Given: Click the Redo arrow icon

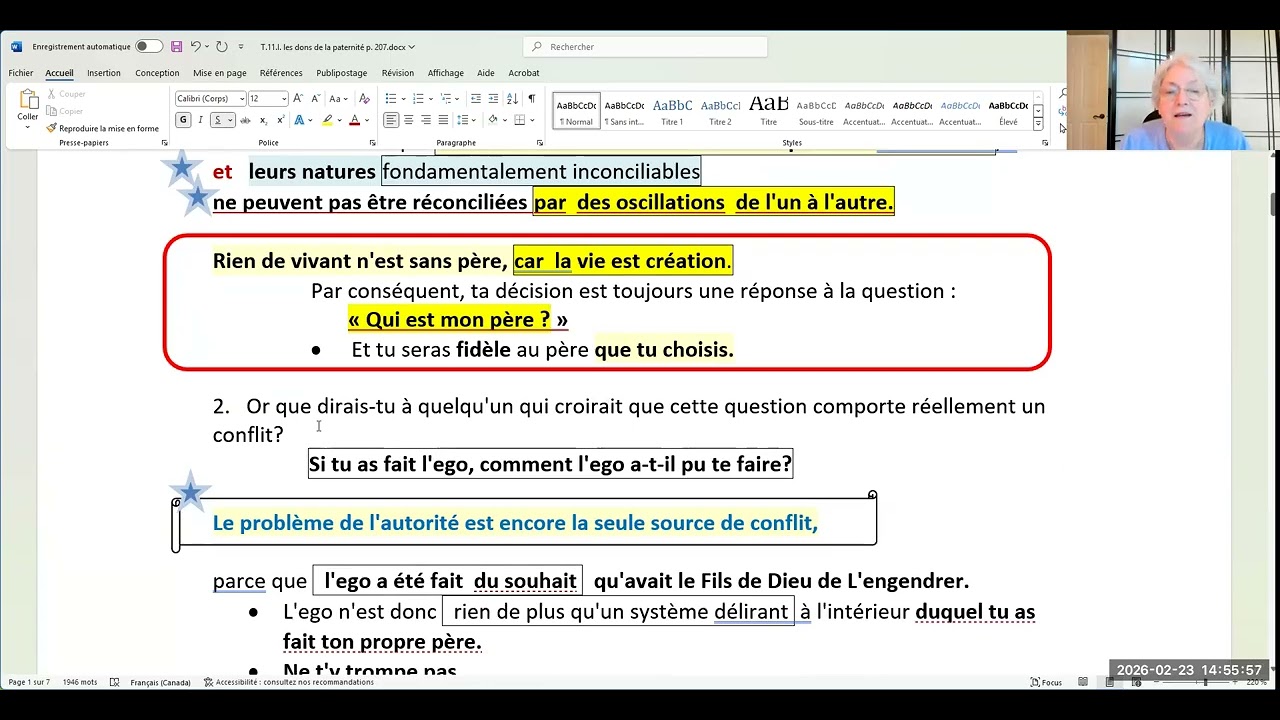Looking at the screenshot, I should [x=221, y=47].
